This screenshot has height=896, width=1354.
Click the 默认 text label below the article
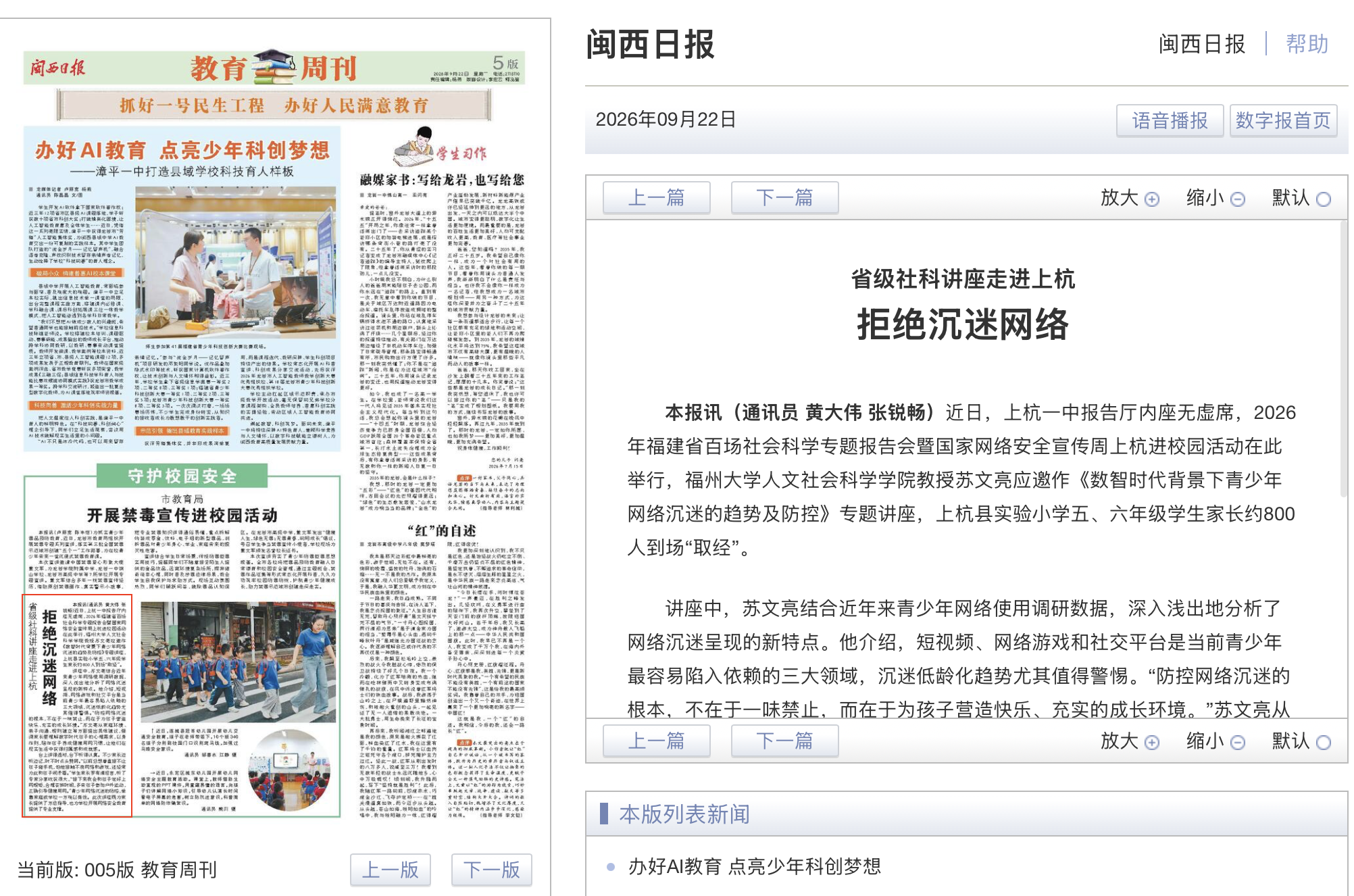pos(1291,741)
